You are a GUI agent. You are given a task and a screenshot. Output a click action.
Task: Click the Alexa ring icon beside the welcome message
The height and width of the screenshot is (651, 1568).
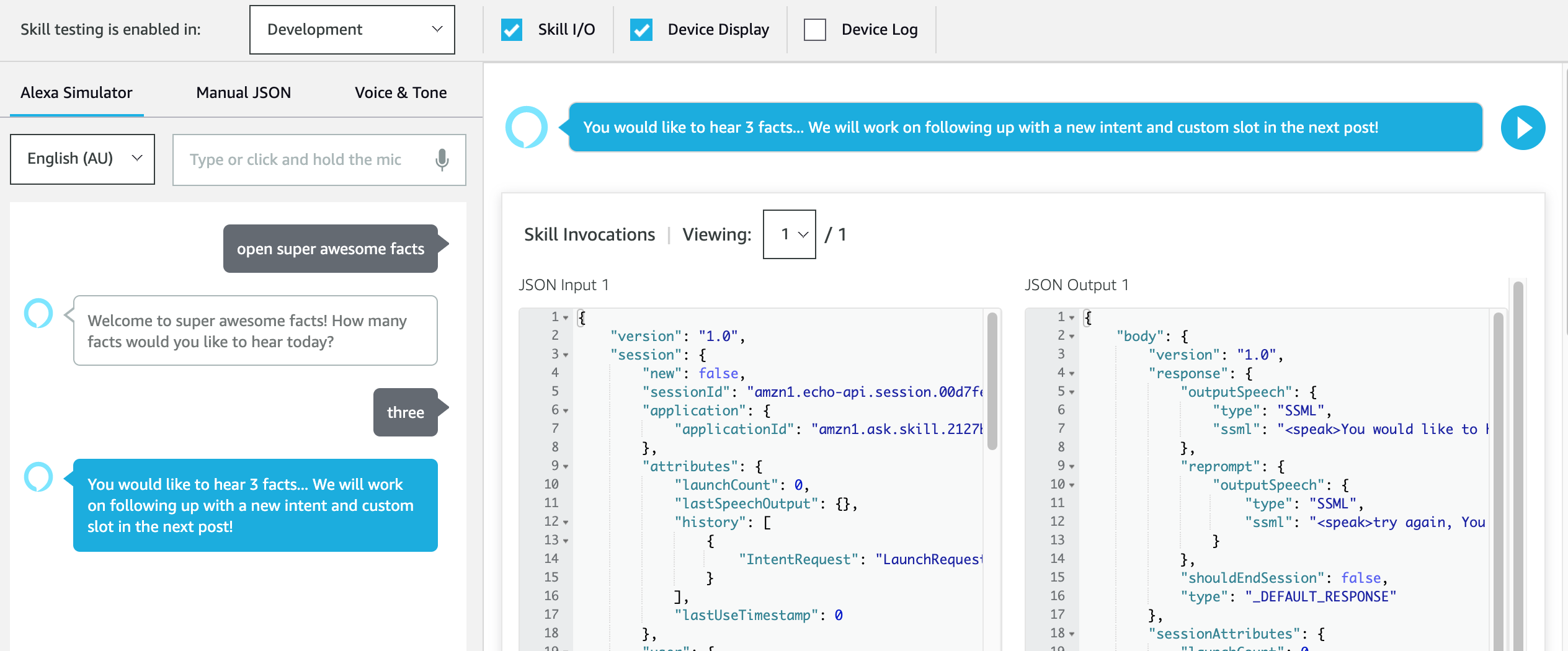38,313
